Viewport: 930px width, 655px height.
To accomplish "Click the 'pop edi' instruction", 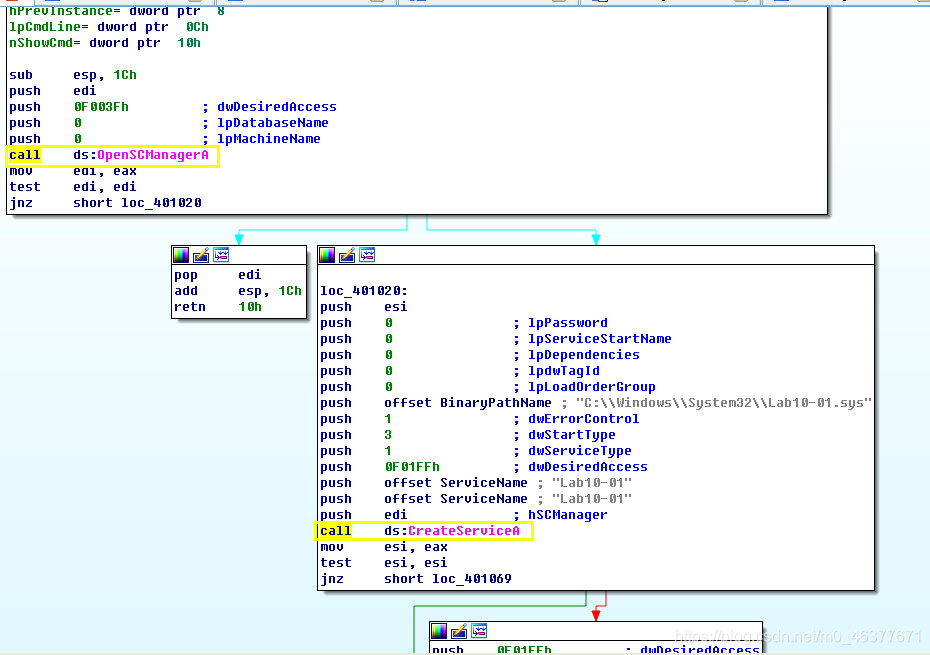I will coord(218,275).
